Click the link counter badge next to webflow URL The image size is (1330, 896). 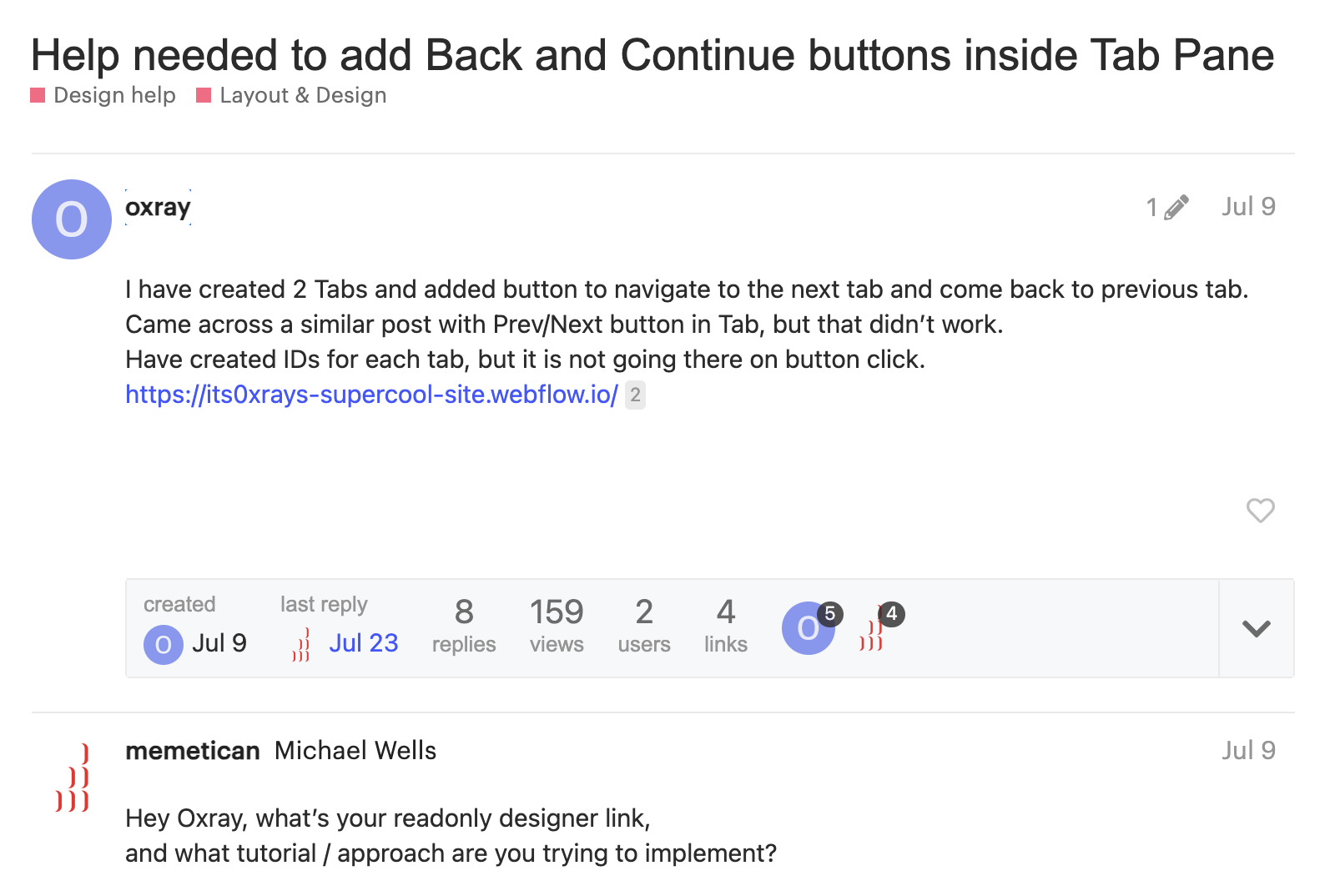tap(634, 395)
